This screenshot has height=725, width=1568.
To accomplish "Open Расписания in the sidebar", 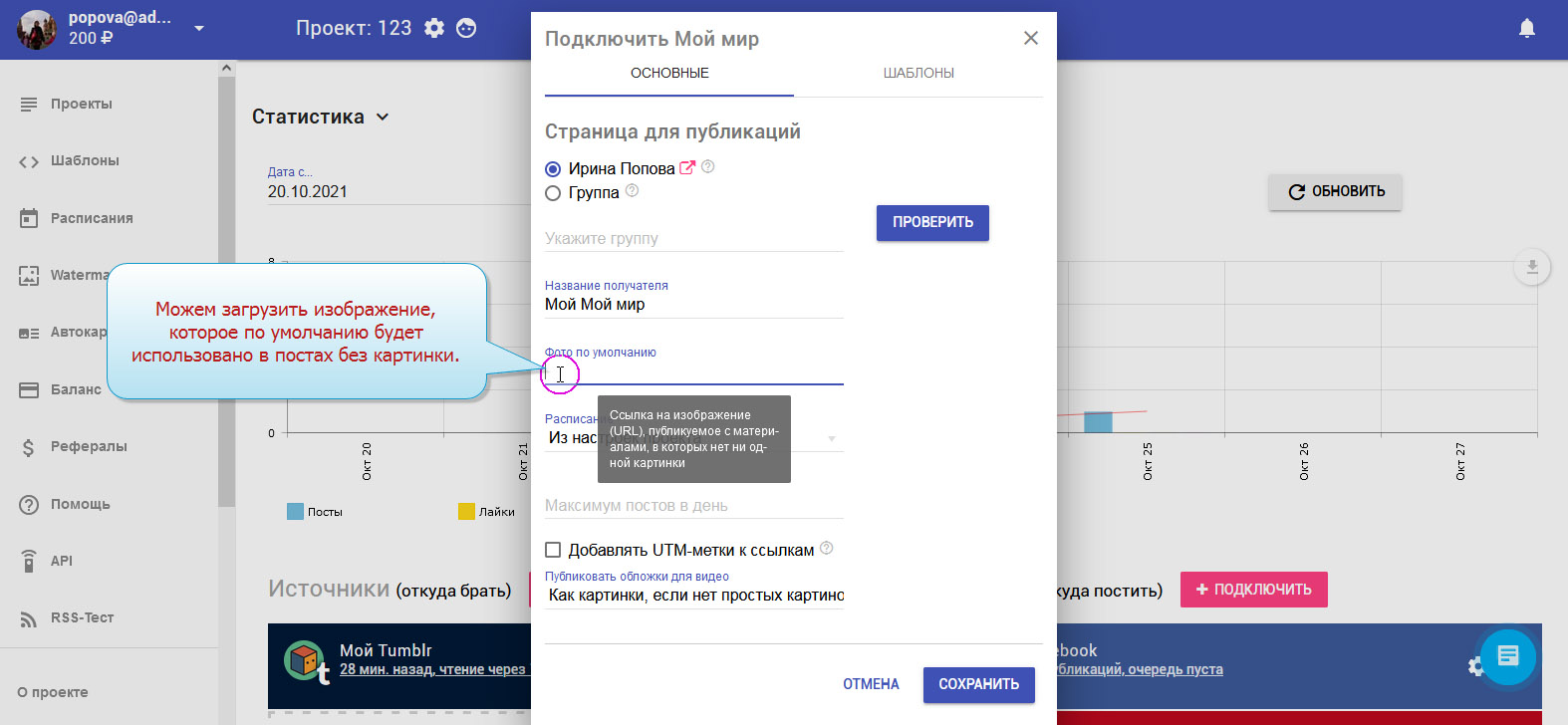I will pyautogui.click(x=92, y=218).
